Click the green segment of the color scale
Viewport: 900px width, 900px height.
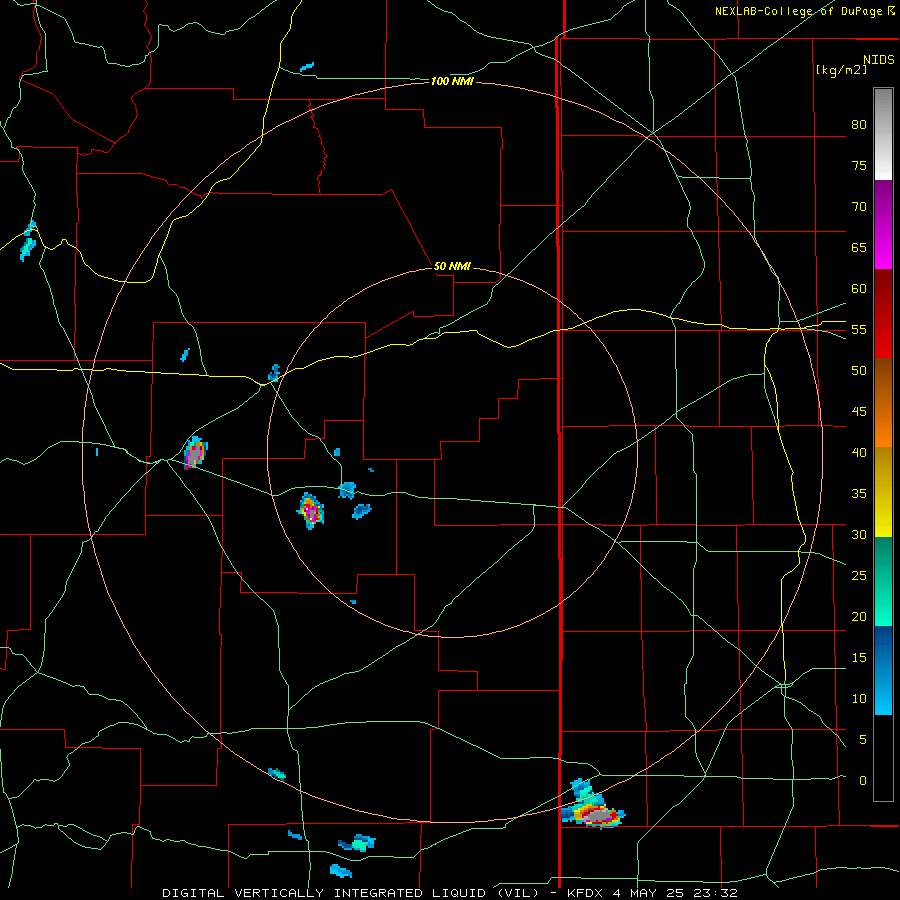[x=883, y=581]
